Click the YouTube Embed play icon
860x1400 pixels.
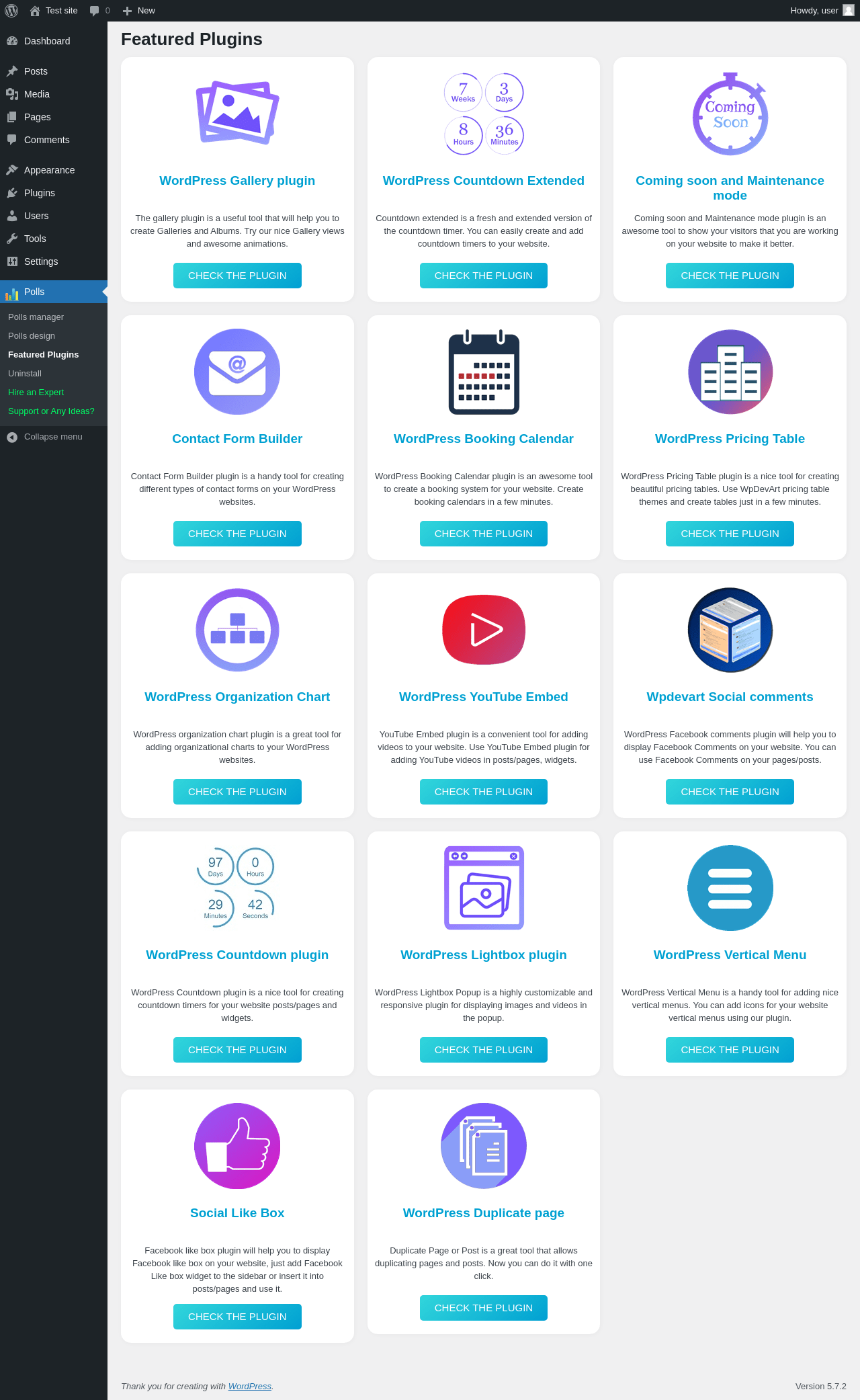coord(484,630)
